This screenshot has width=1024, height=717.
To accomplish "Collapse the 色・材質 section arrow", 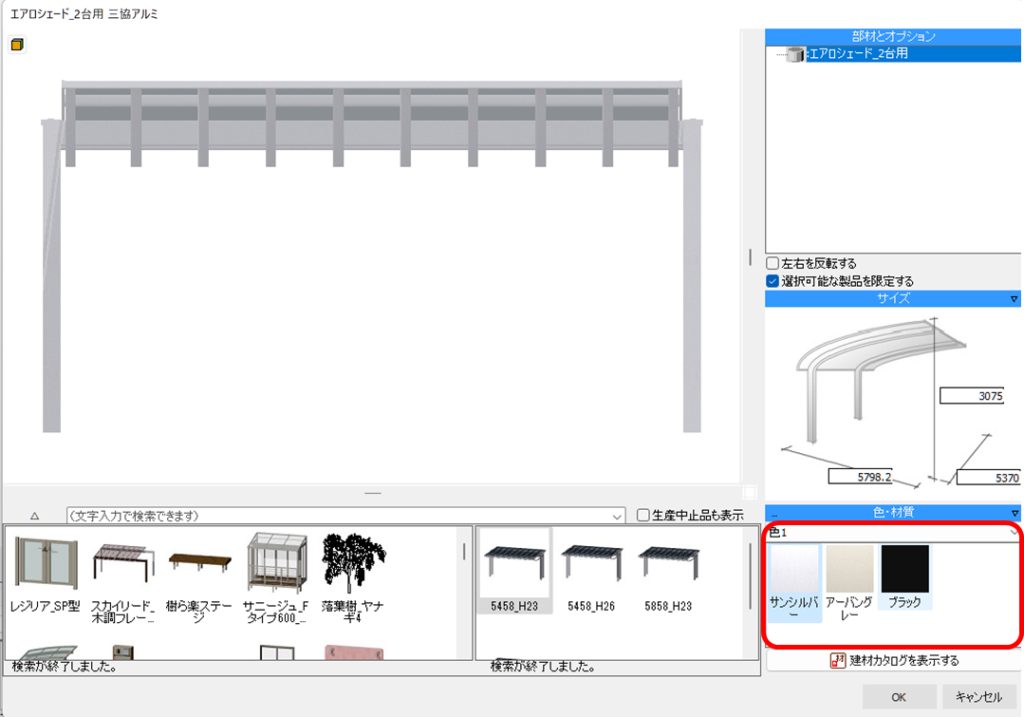I will click(x=1013, y=513).
